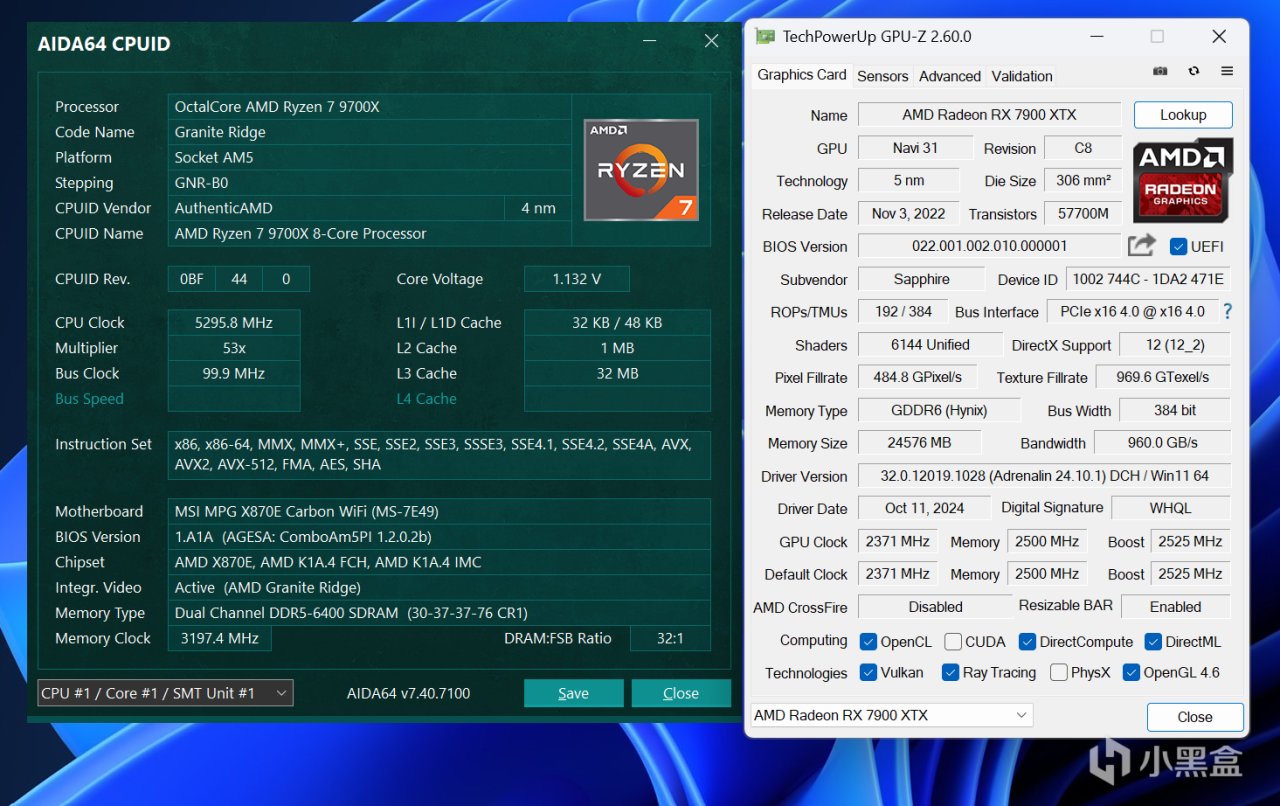Click the Core Voltage 1.132 V value
This screenshot has height=806, width=1280.
click(577, 279)
